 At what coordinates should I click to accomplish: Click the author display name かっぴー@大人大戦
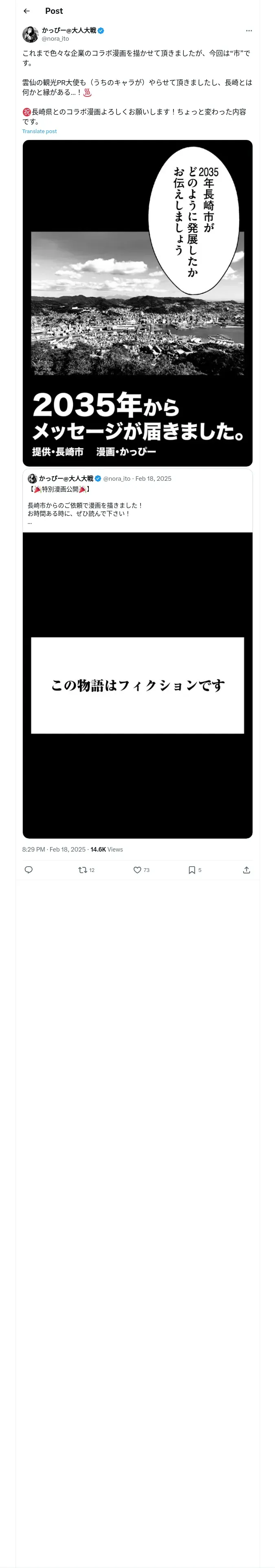[x=69, y=31]
